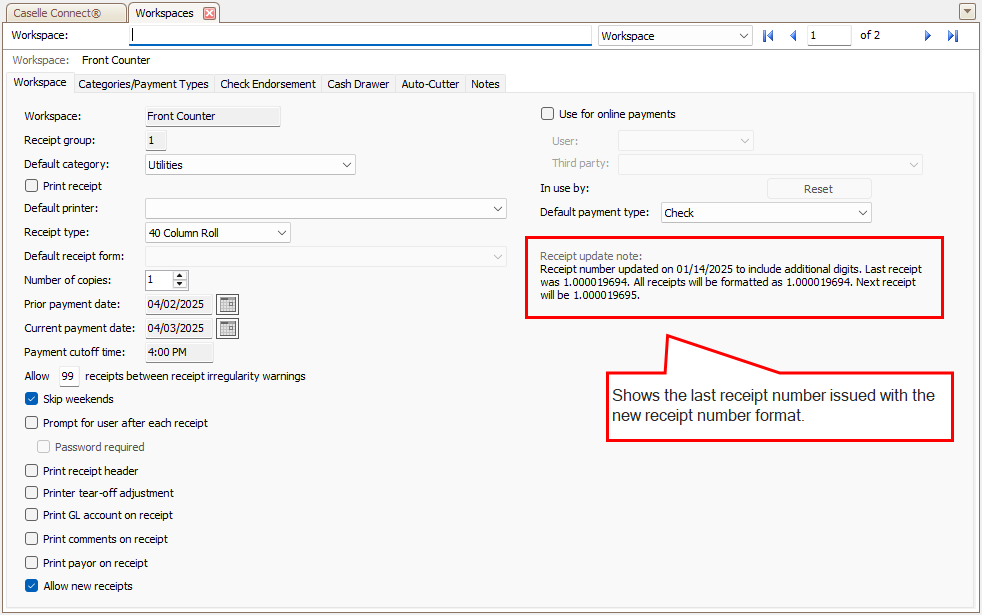Screen dimensions: 982x615
Task: Click the record number field
Action: [x=829, y=36]
